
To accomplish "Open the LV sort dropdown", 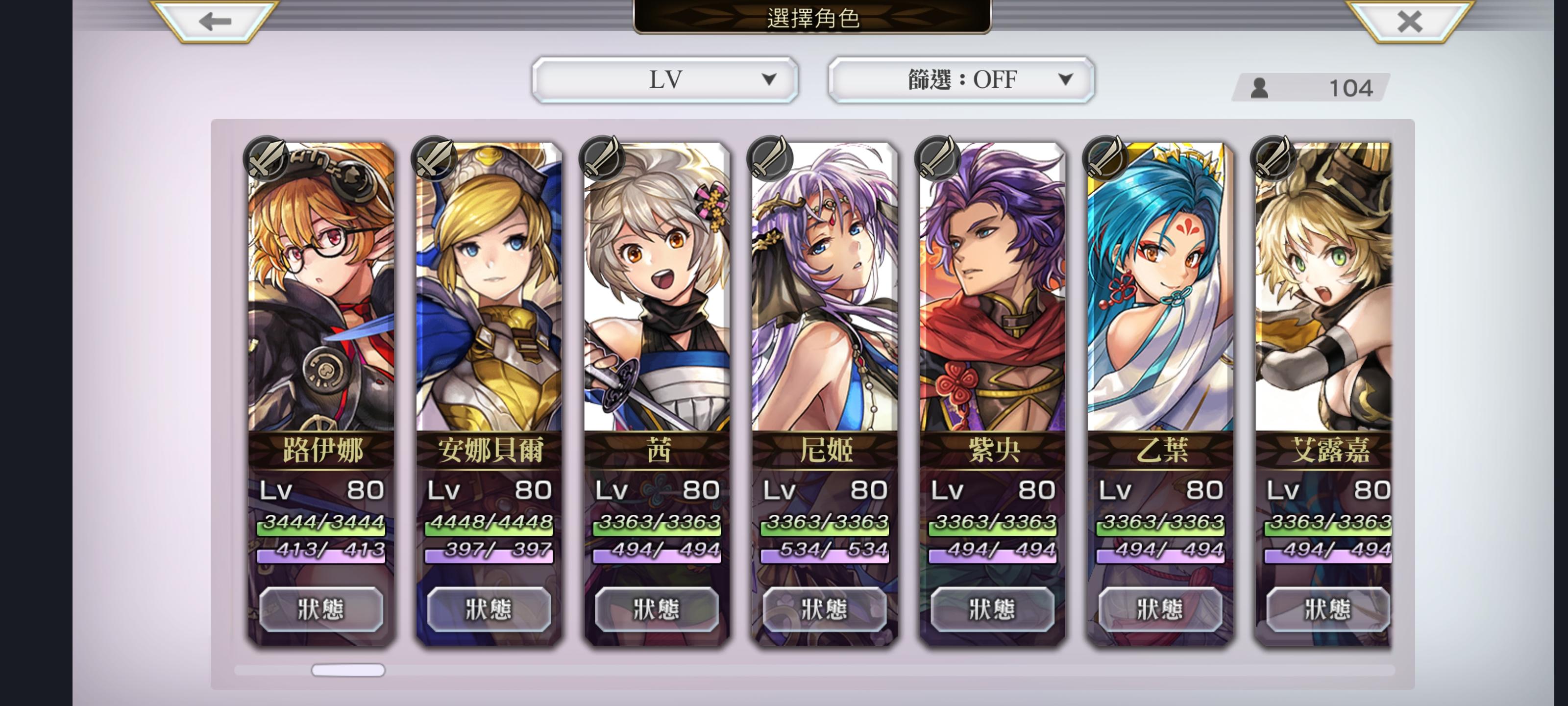I will pos(665,80).
